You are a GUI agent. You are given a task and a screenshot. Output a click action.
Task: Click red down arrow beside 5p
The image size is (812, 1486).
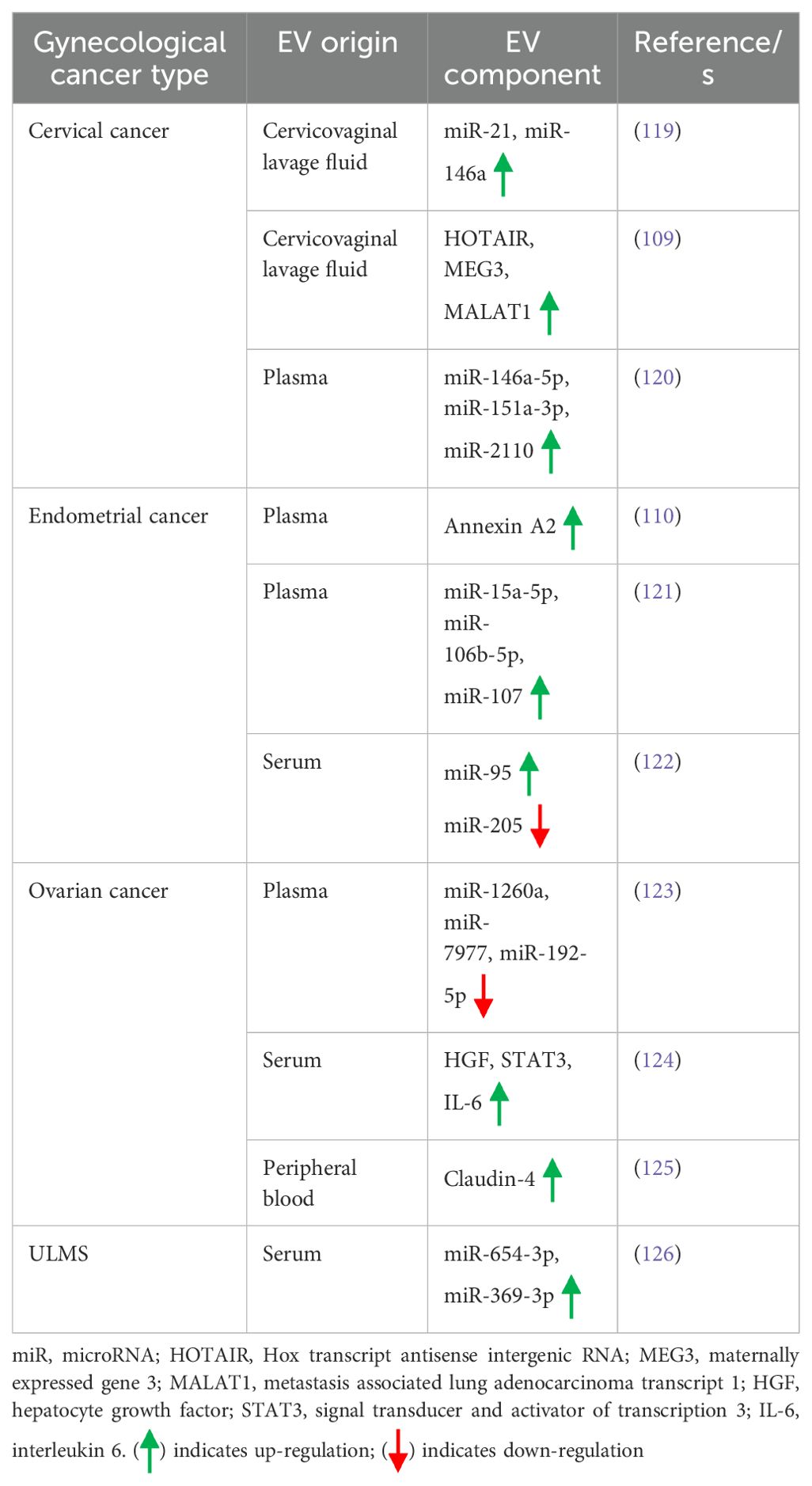pos(484,996)
